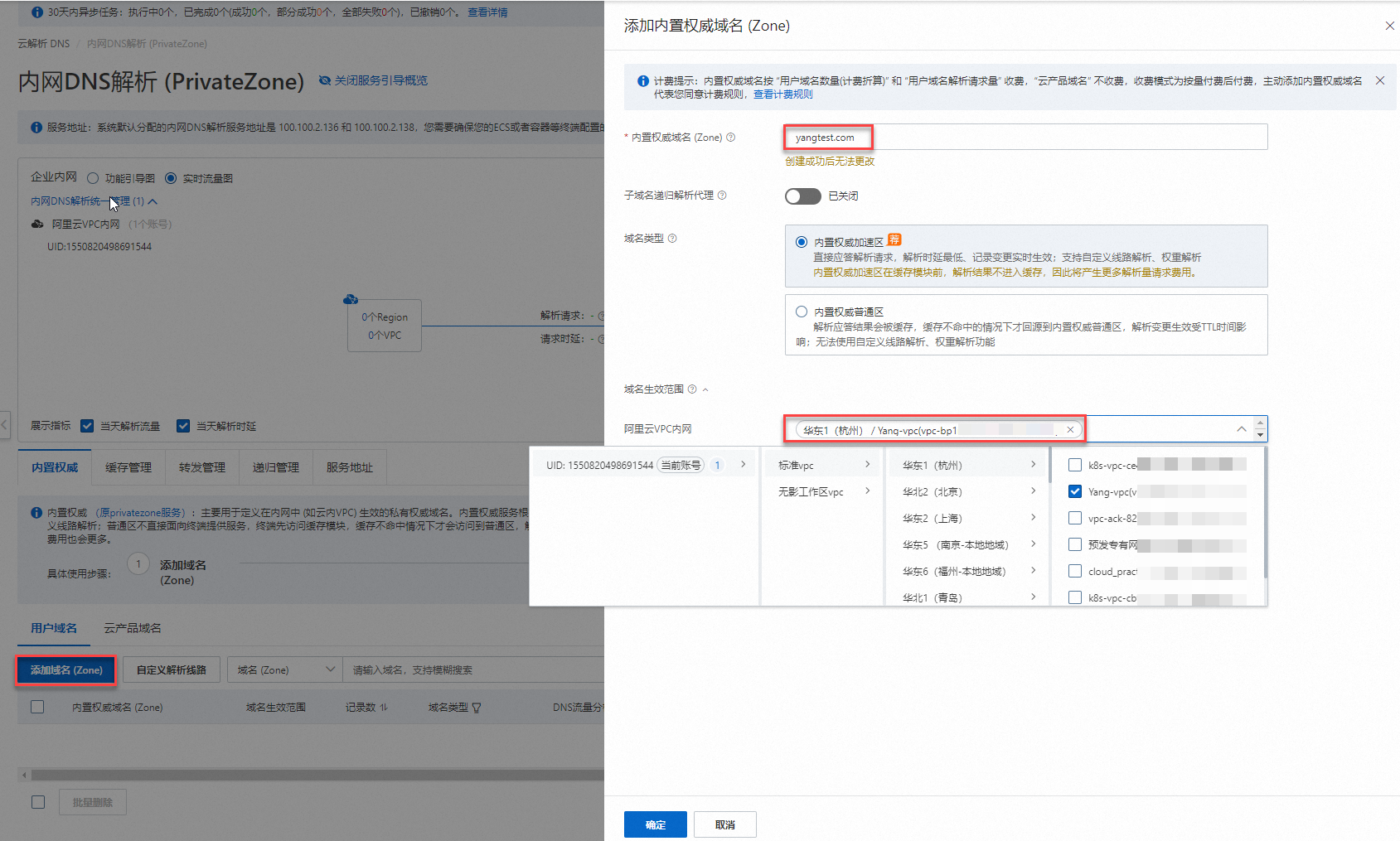The width and height of the screenshot is (1400, 841).
Task: Close the Add Zone drawer panel
Action: 1389,26
